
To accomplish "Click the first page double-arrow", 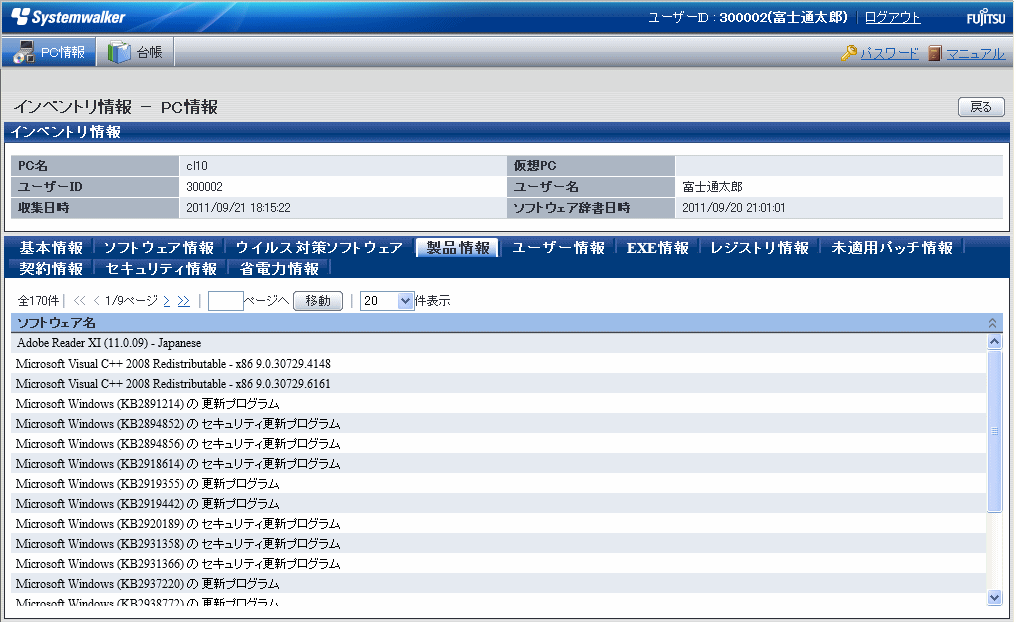I will point(80,301).
